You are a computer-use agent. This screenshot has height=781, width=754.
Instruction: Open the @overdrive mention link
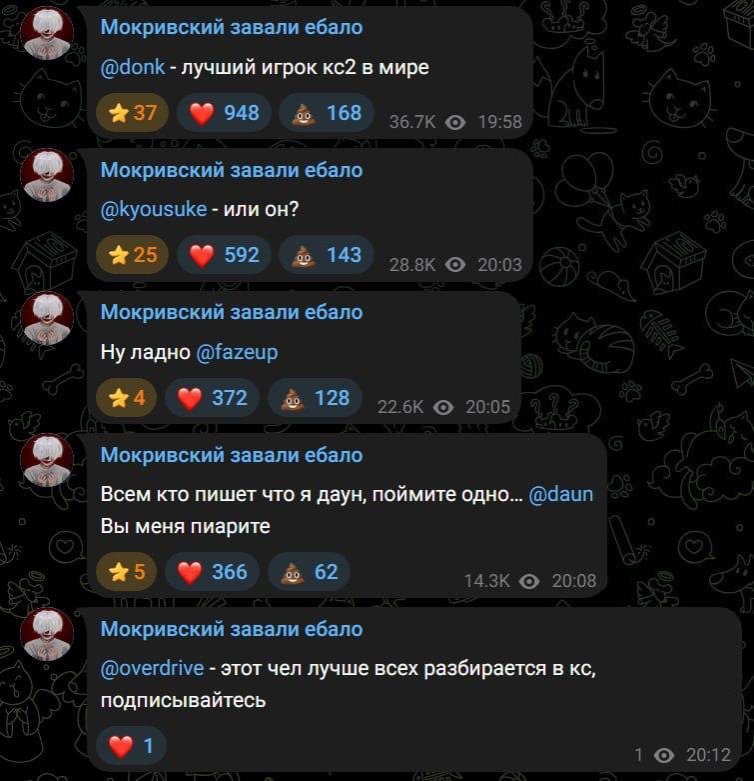pos(152,668)
